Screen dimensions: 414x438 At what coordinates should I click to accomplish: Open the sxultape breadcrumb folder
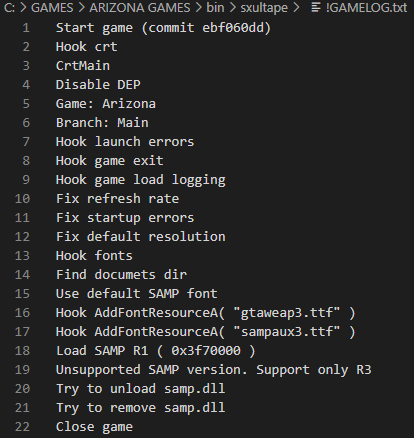tap(264, 8)
